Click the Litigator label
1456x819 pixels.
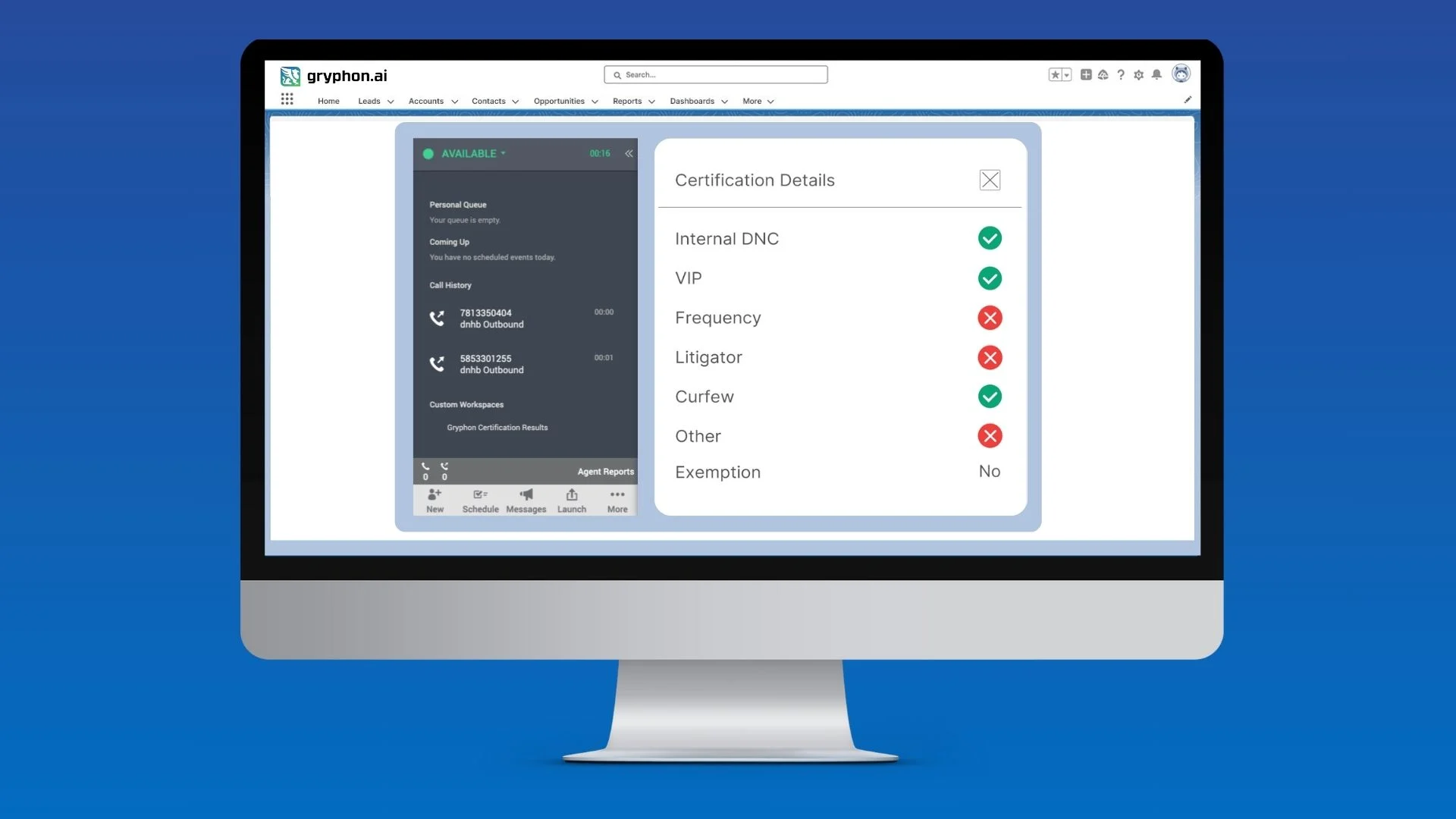[708, 357]
